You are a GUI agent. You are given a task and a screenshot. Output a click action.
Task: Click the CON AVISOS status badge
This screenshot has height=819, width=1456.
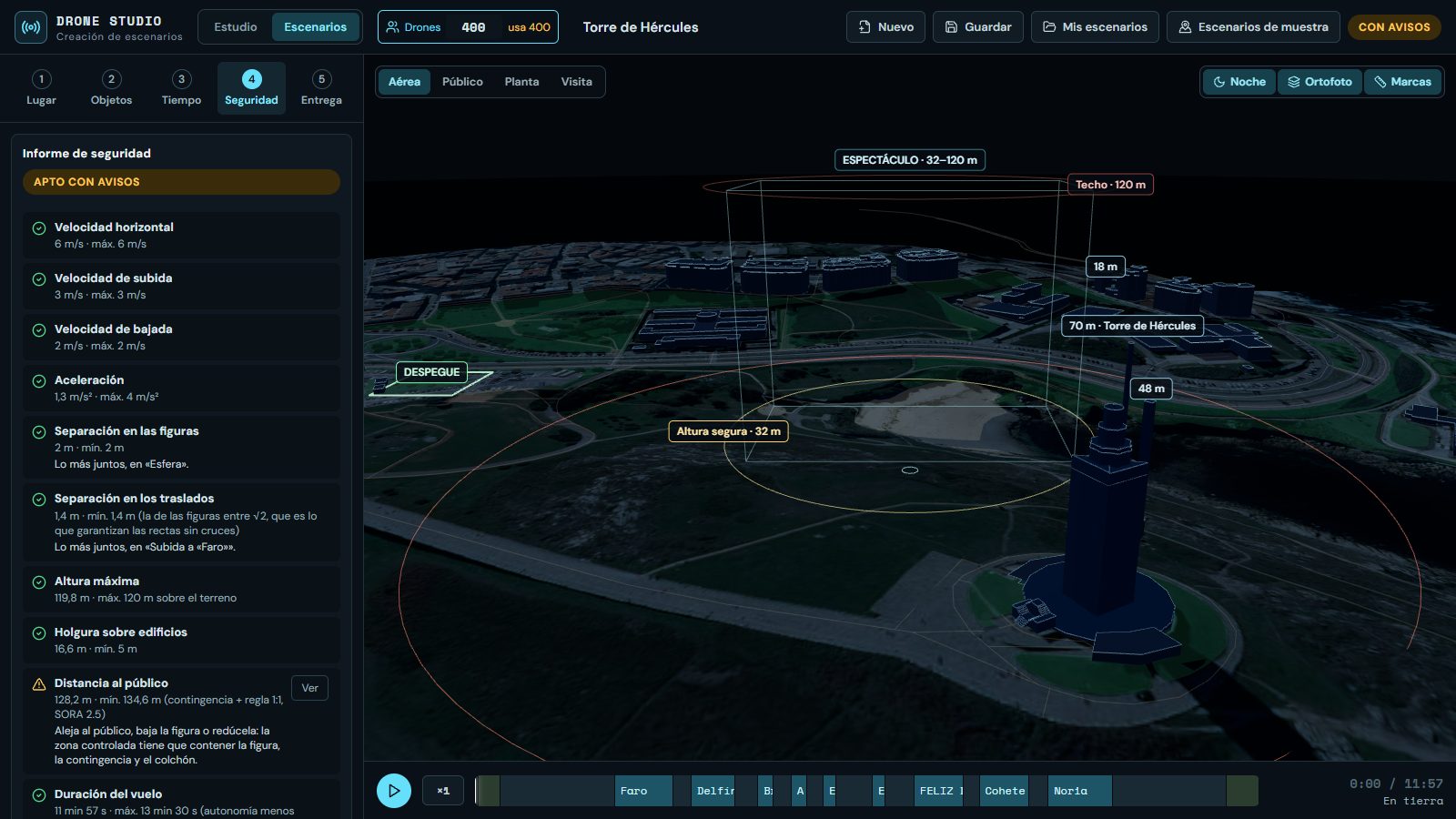pyautogui.click(x=1394, y=27)
